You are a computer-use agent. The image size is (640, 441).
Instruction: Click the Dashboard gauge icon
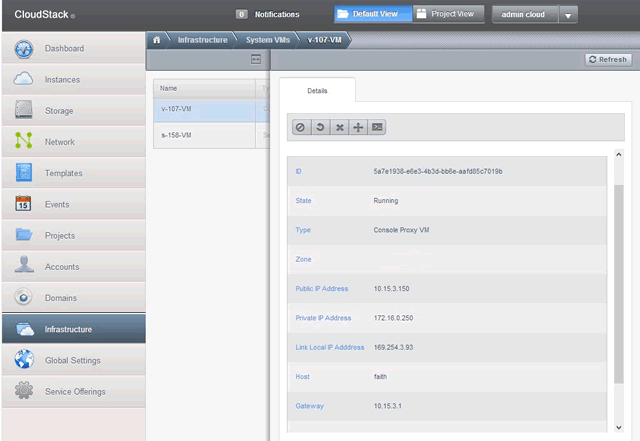click(24, 49)
